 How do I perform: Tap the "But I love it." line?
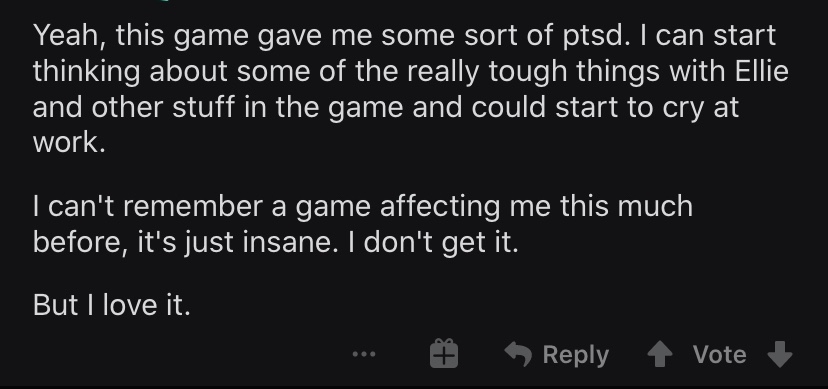tap(111, 305)
